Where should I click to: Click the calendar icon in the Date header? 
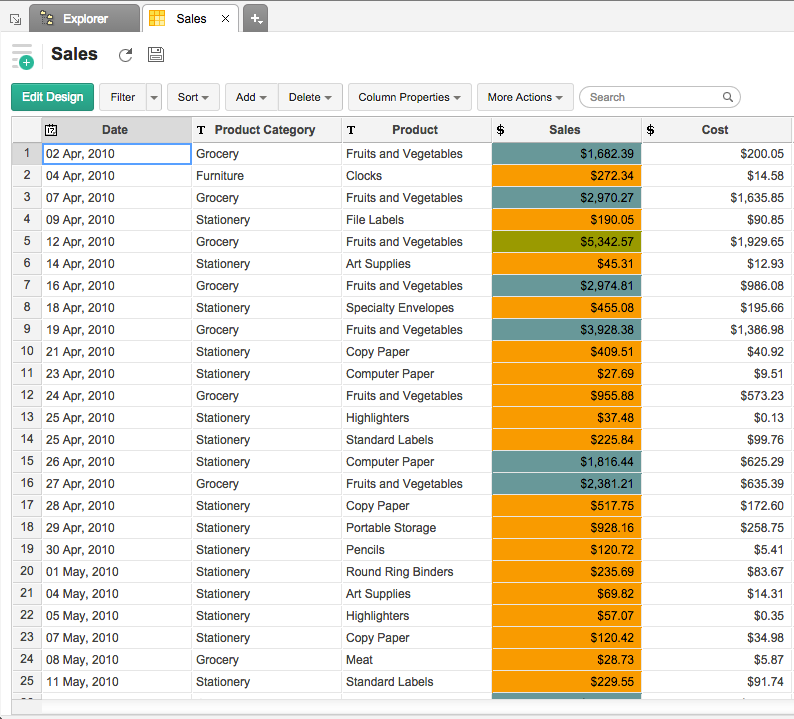point(52,130)
